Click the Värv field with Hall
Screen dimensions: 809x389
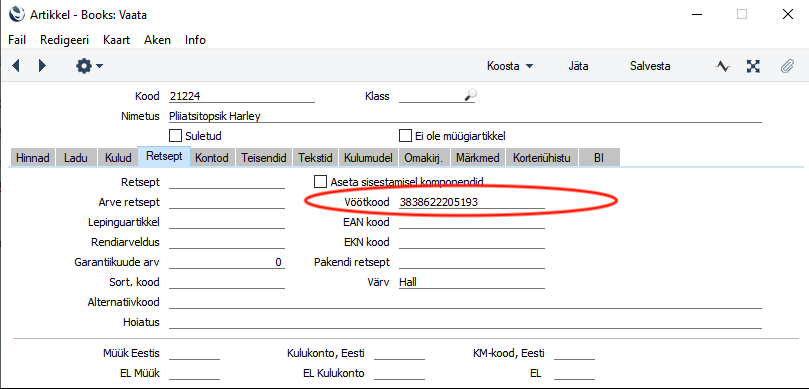click(472, 282)
